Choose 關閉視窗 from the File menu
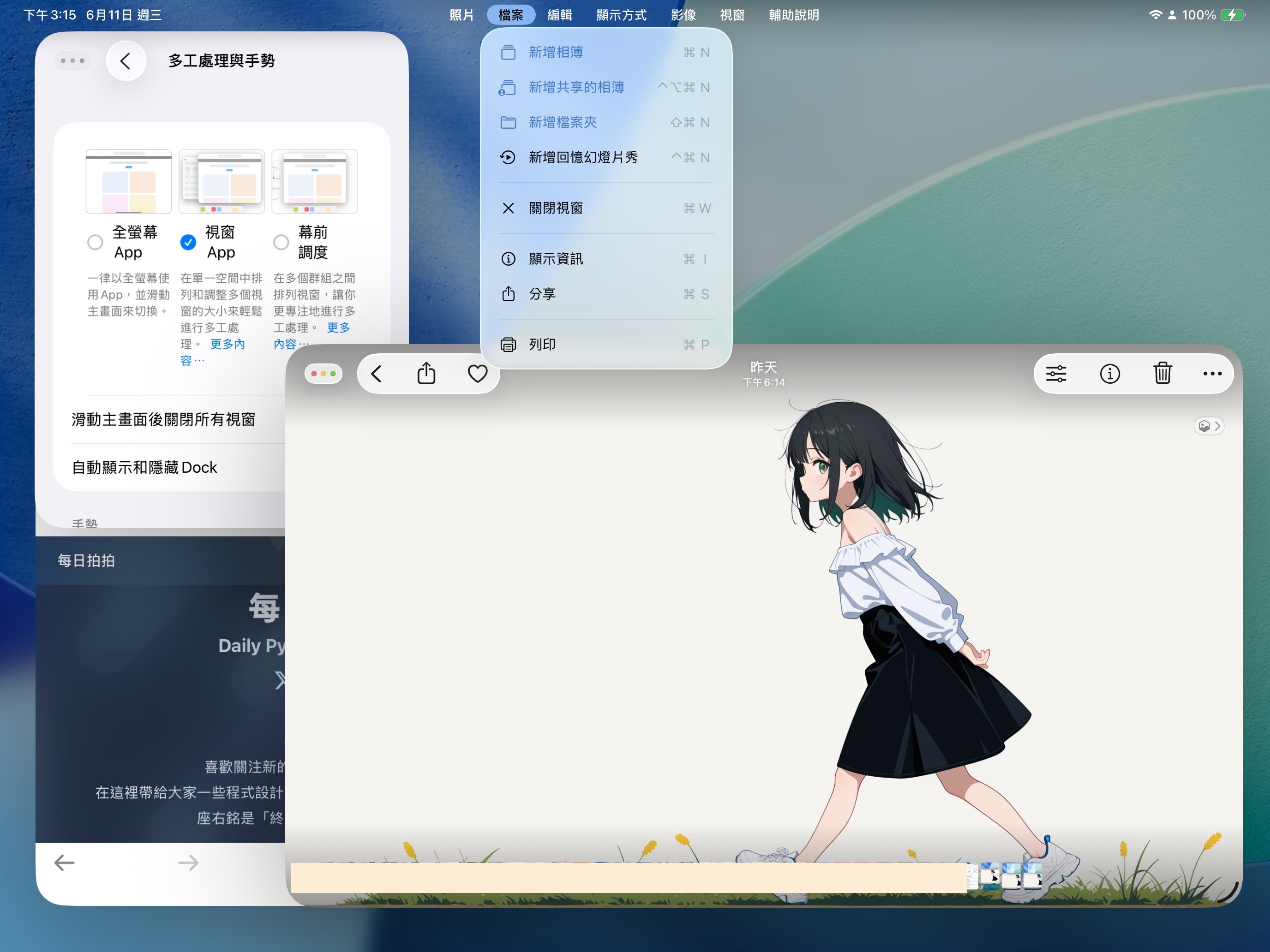 coord(606,208)
